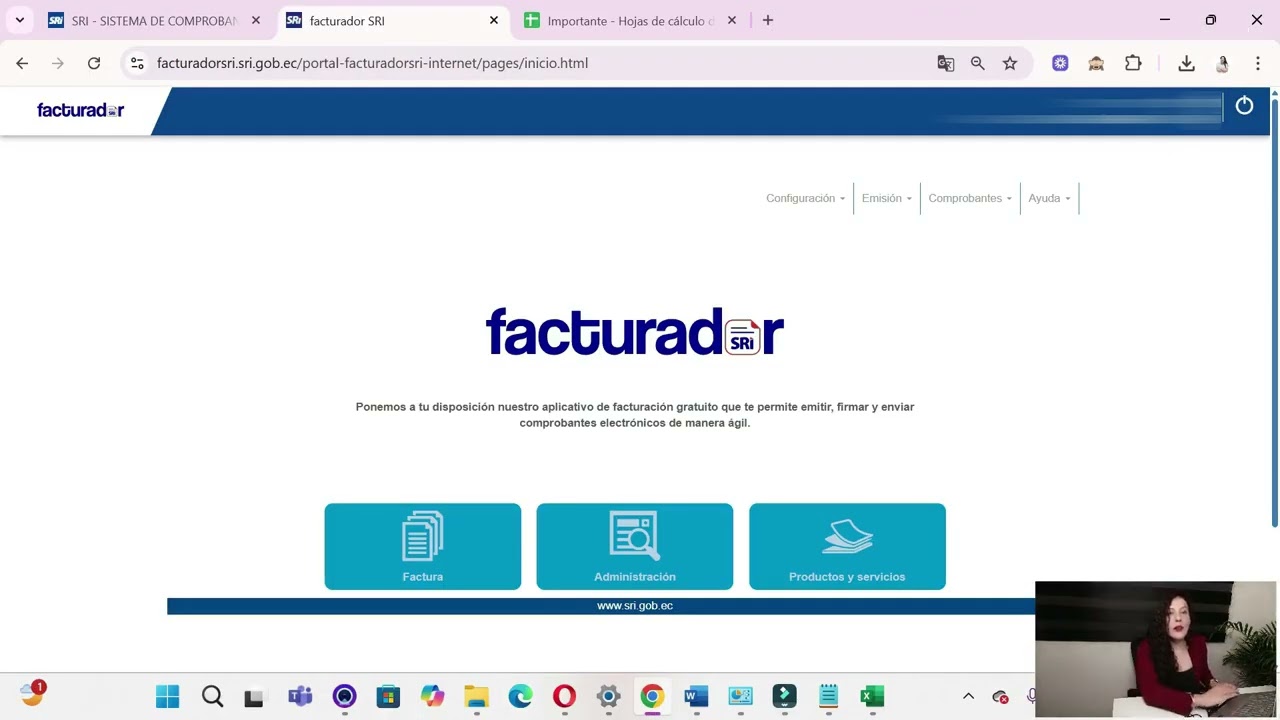This screenshot has width=1280, height=720.
Task: Expand the Emisión dropdown menu
Action: 886,198
